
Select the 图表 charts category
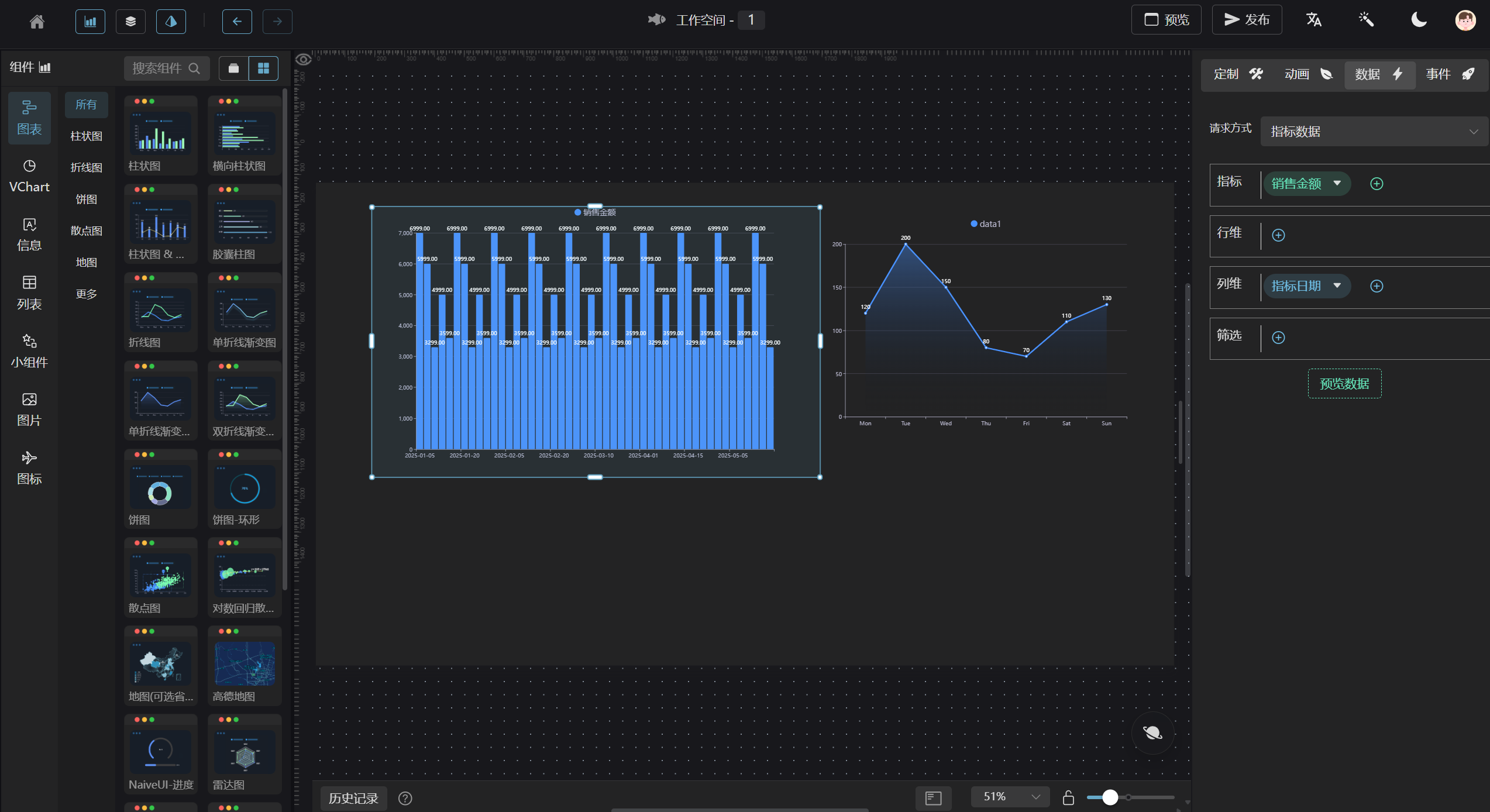tap(29, 118)
